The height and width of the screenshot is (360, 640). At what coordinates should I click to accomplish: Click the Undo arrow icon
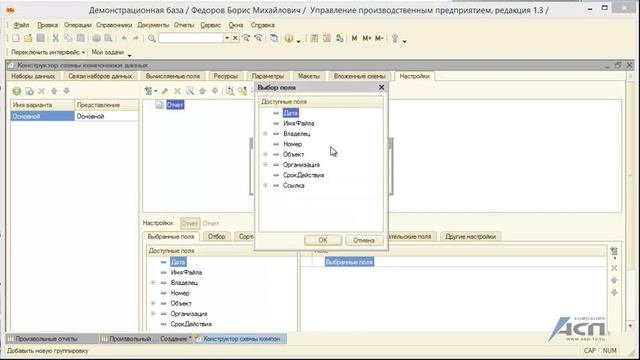click(x=124, y=38)
